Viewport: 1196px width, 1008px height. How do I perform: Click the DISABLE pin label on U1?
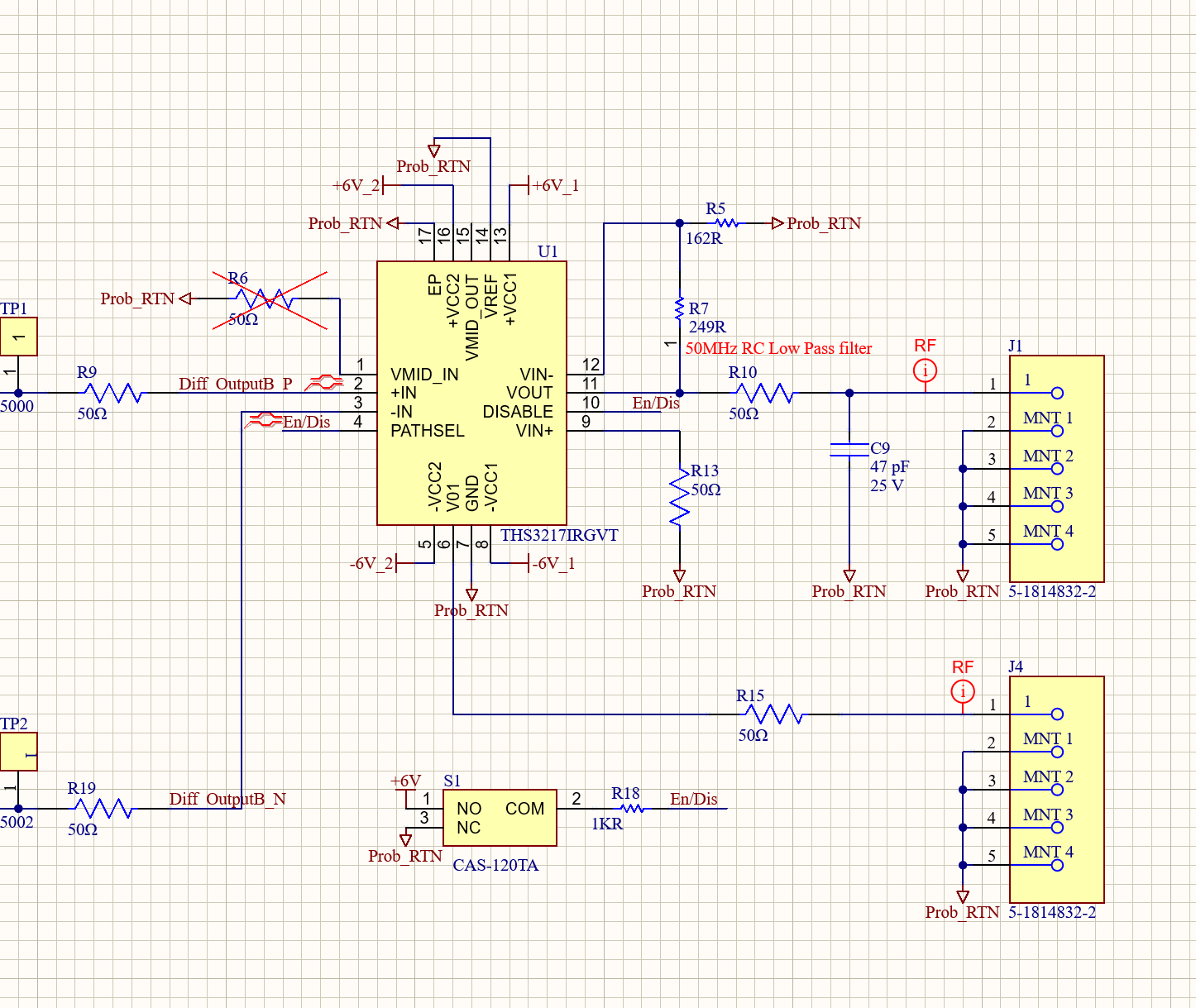518,412
